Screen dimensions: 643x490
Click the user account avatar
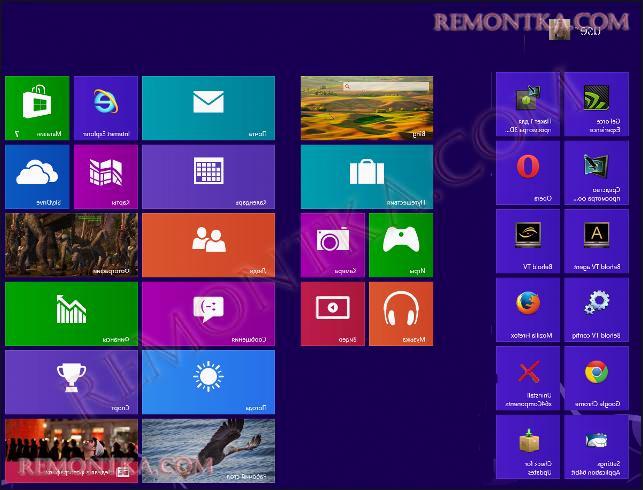[x=560, y=30]
